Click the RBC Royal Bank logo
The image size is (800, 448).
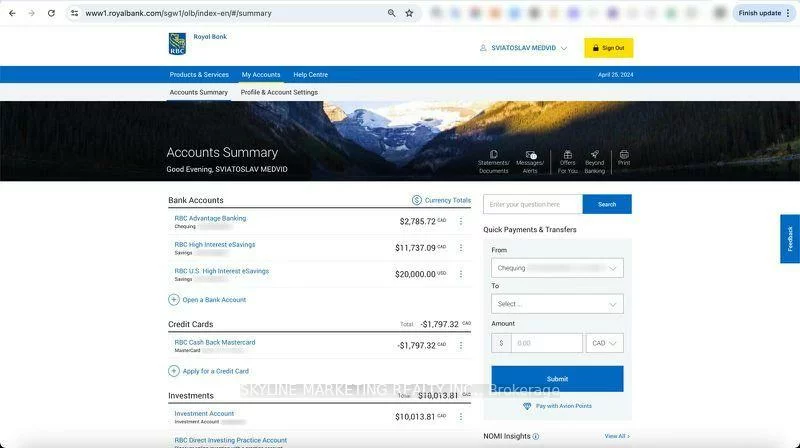click(177, 44)
